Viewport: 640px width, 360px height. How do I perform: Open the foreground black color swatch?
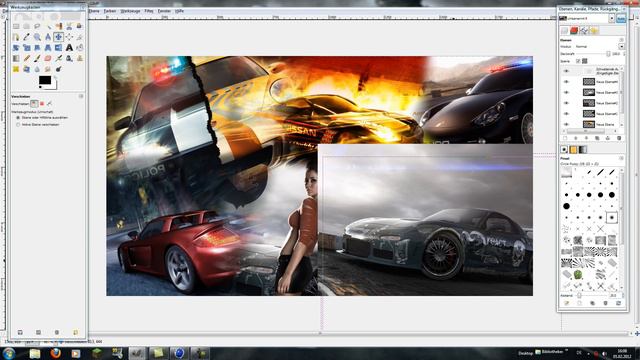[x=45, y=80]
